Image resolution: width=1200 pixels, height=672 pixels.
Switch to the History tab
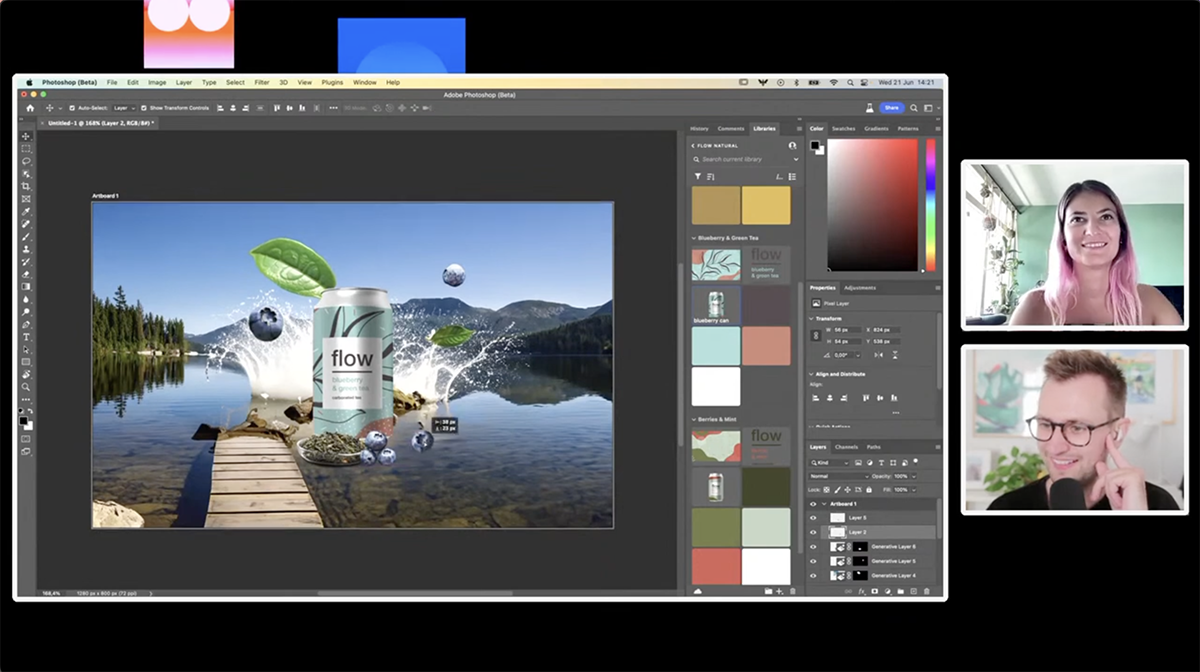[699, 129]
